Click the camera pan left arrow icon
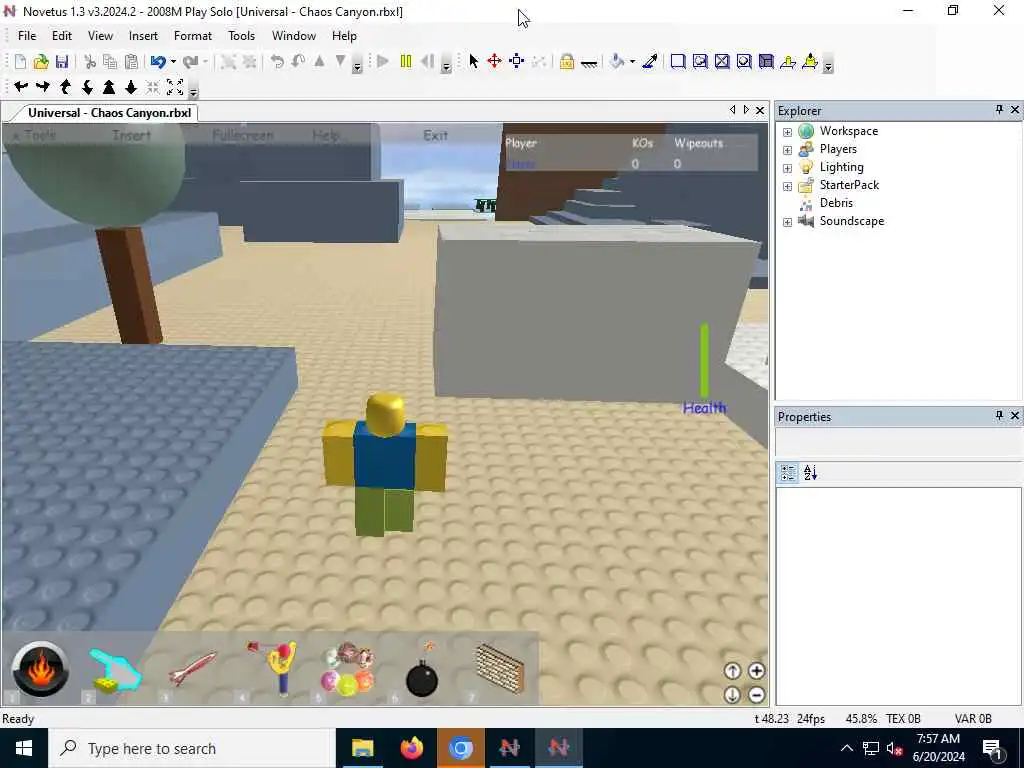 [x=21, y=86]
